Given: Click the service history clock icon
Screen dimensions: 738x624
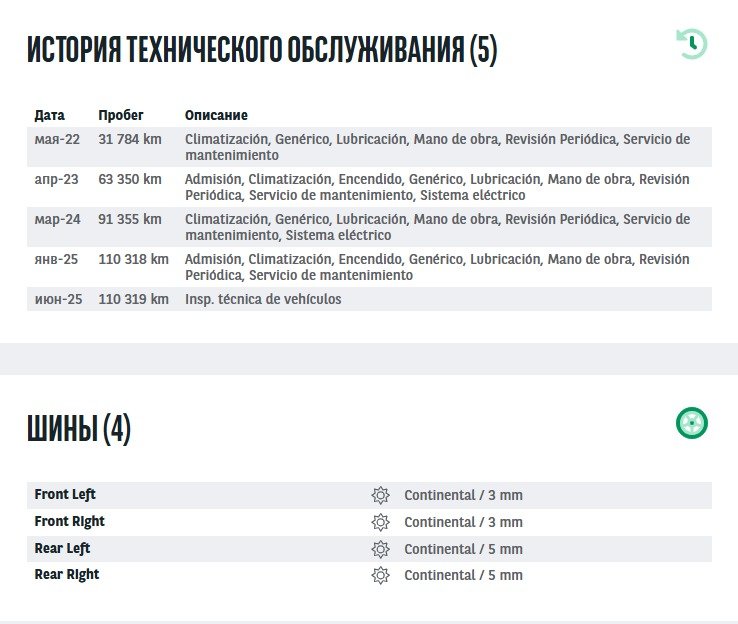Looking at the screenshot, I should [x=691, y=44].
